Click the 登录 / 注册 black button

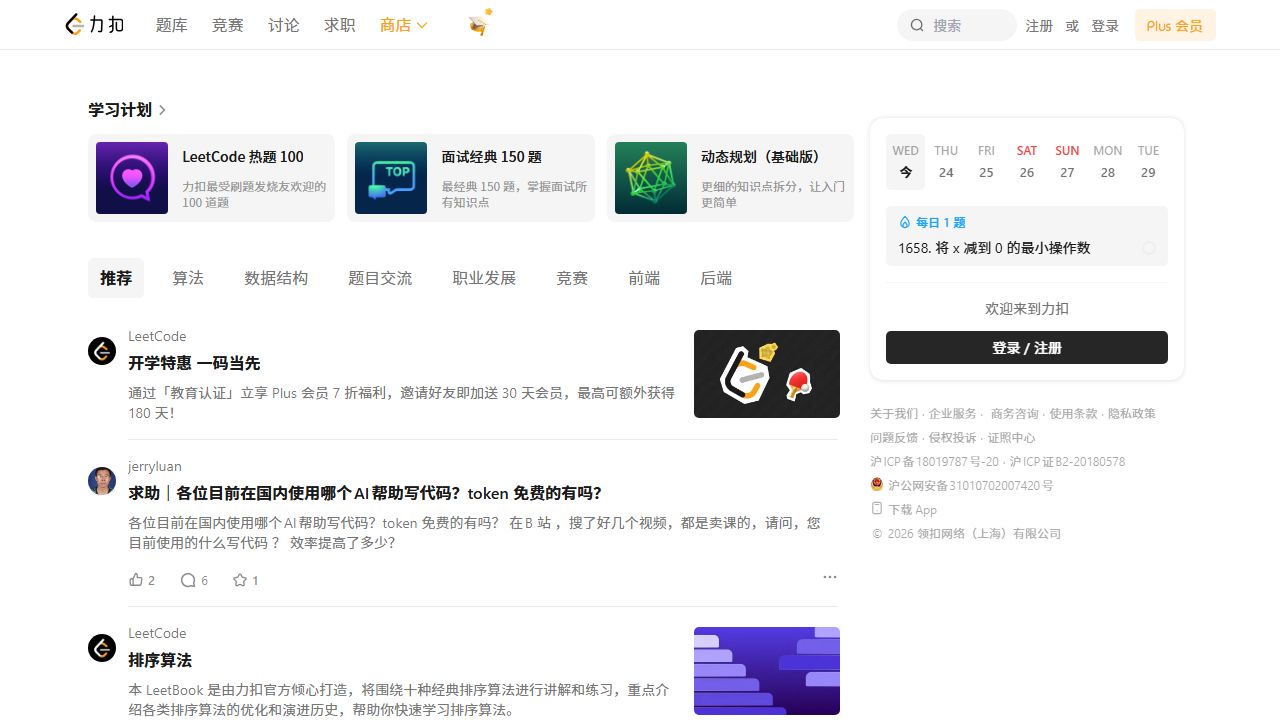point(1027,347)
